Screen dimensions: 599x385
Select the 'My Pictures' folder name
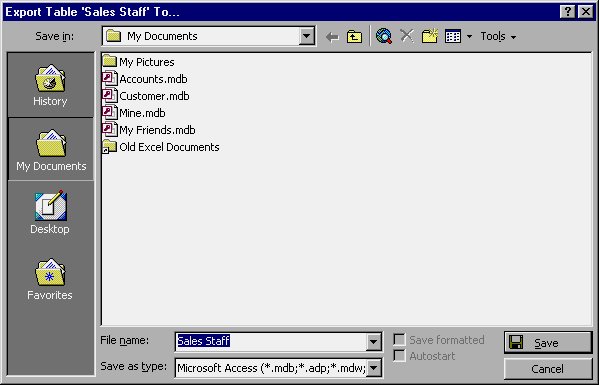click(x=147, y=62)
